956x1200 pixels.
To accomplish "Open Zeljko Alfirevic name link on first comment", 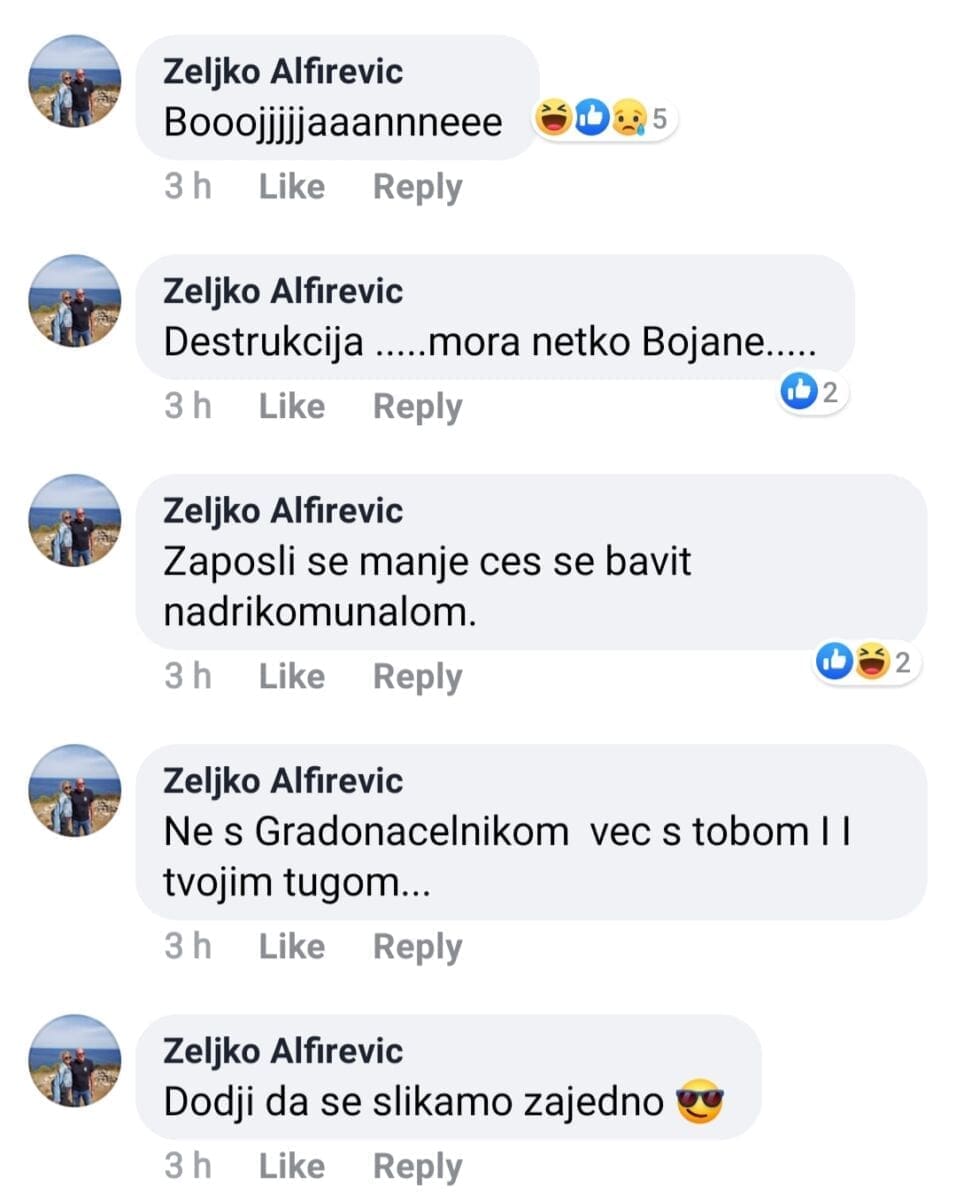I will 283,72.
